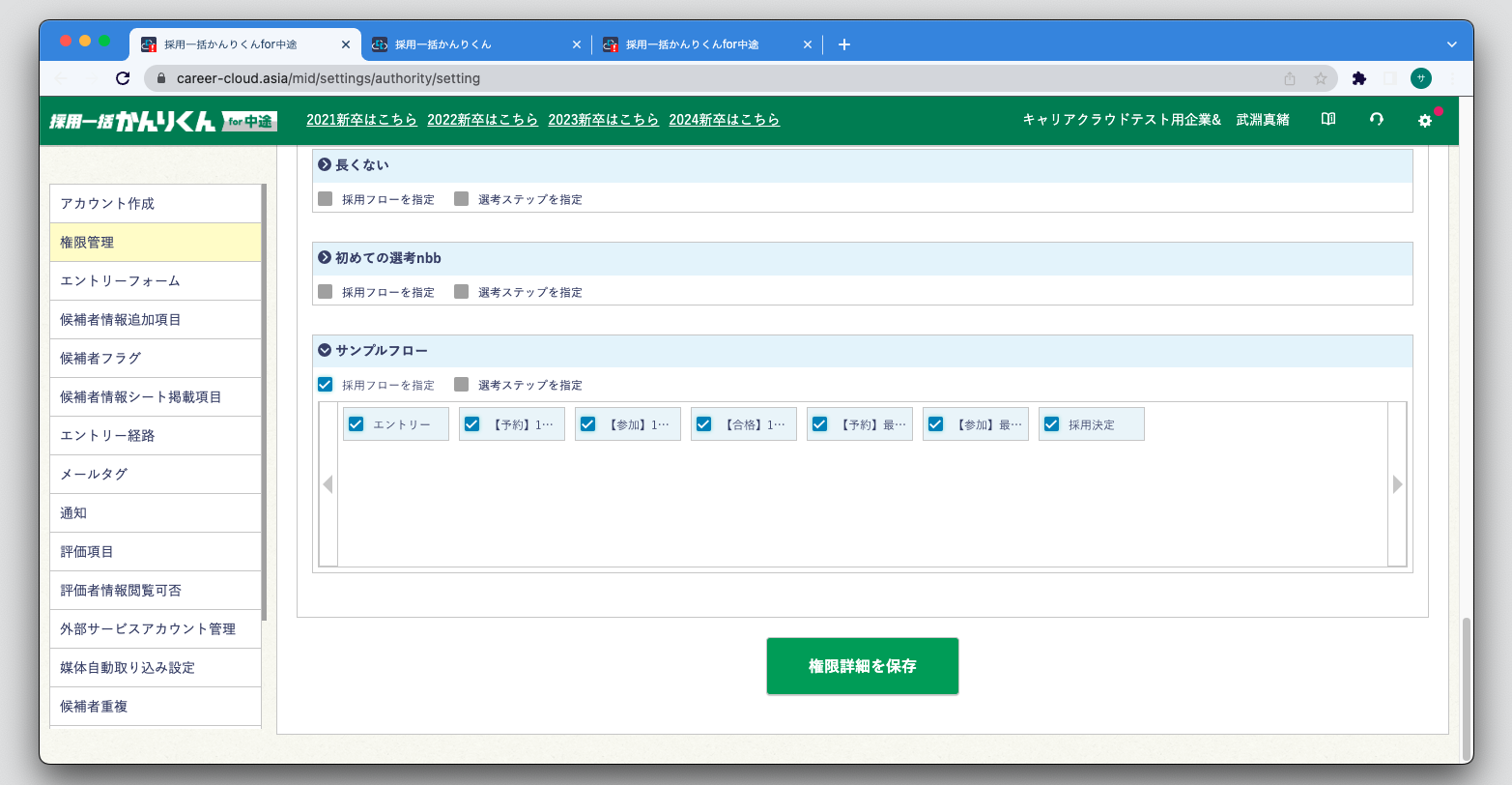Open 通知 in the sidebar
The height and width of the screenshot is (785, 1512).
click(x=156, y=513)
